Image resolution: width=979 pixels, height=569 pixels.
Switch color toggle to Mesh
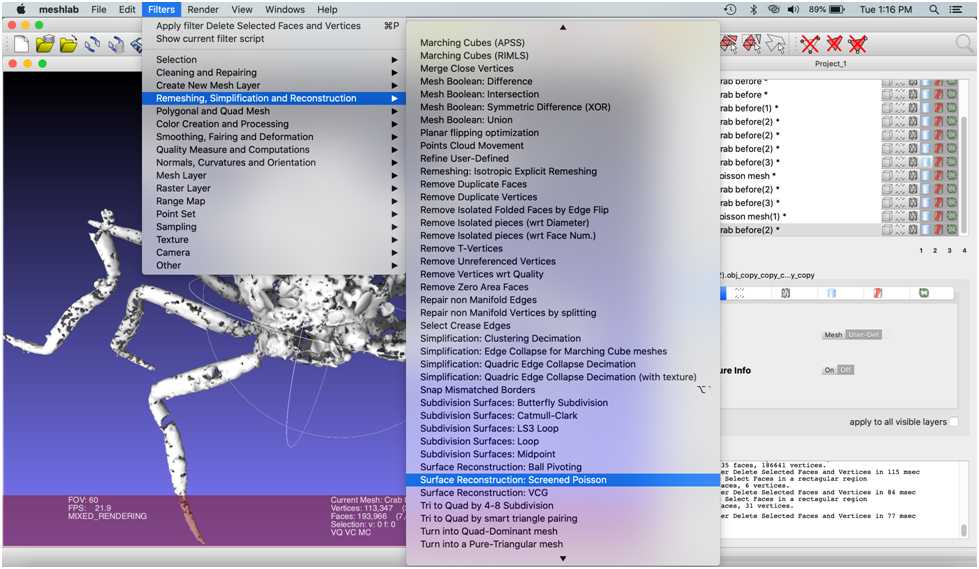point(833,335)
